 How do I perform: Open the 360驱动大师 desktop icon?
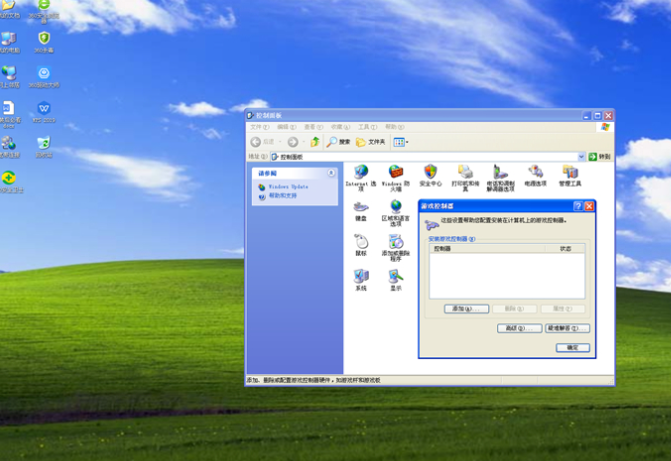point(44,77)
